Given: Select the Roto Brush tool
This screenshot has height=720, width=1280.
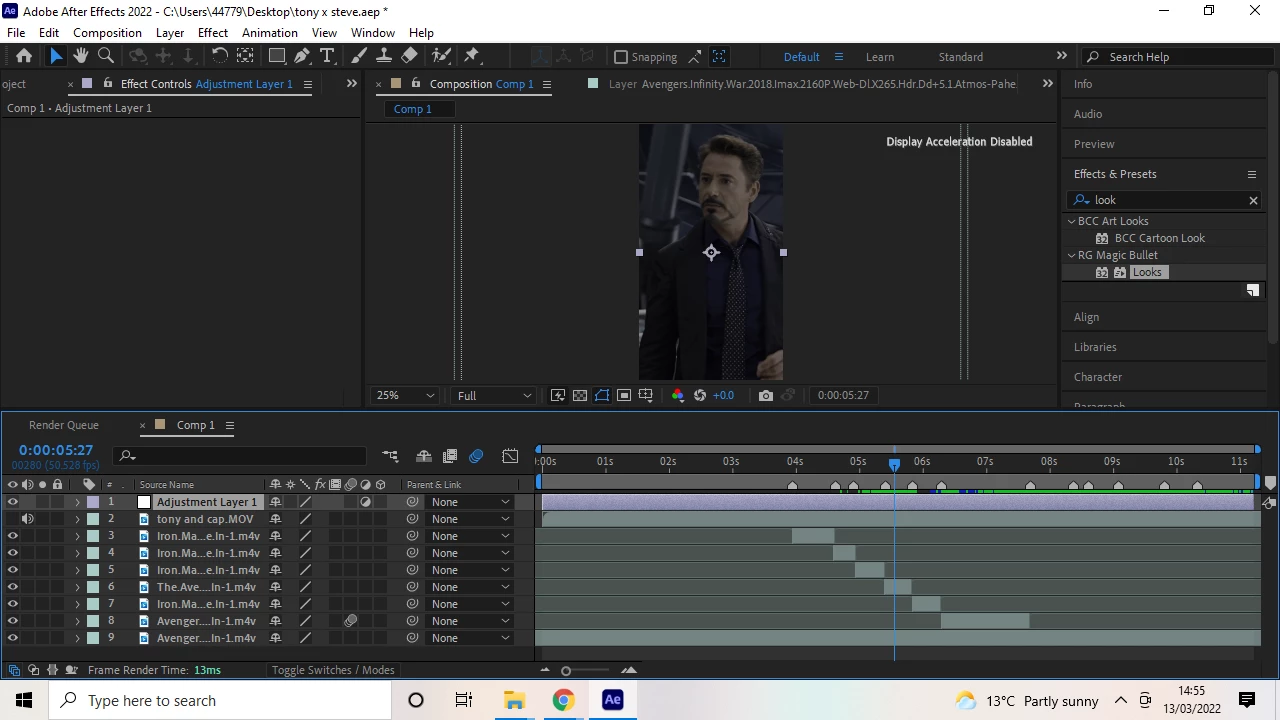Looking at the screenshot, I should coord(441,56).
